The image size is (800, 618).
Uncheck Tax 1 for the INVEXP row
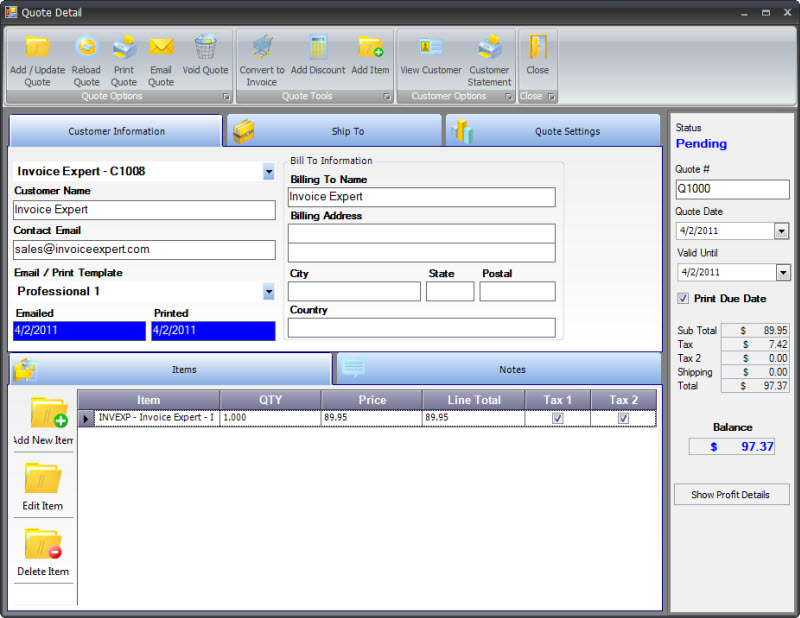click(558, 418)
